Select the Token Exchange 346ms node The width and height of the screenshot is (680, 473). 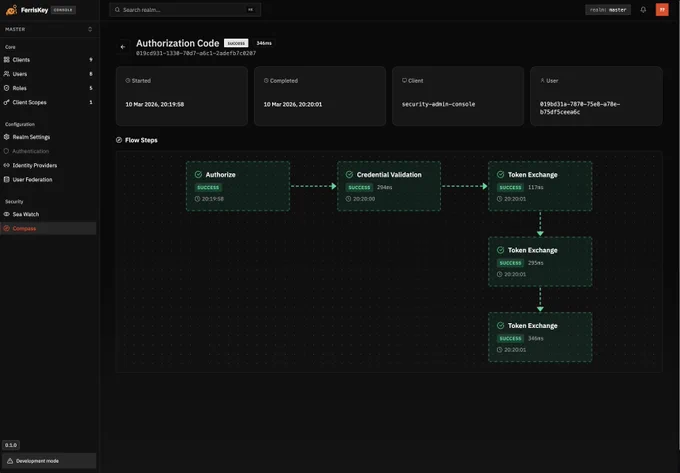click(540, 337)
